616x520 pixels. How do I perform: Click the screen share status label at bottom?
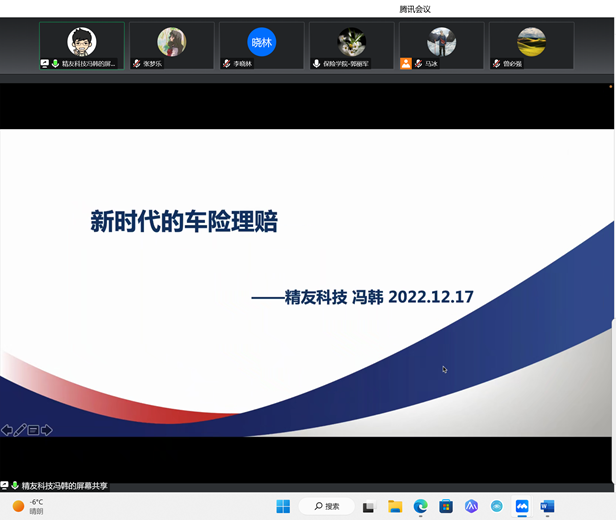click(x=62, y=486)
